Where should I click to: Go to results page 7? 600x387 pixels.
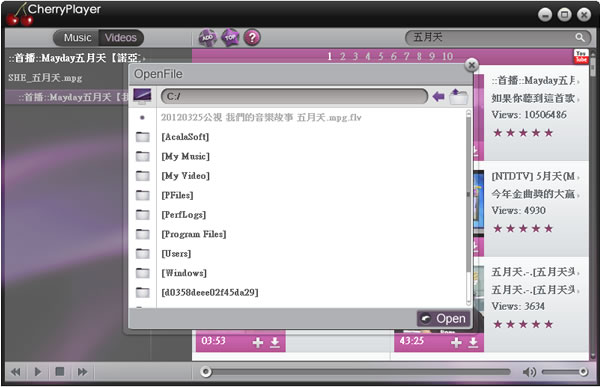point(406,56)
